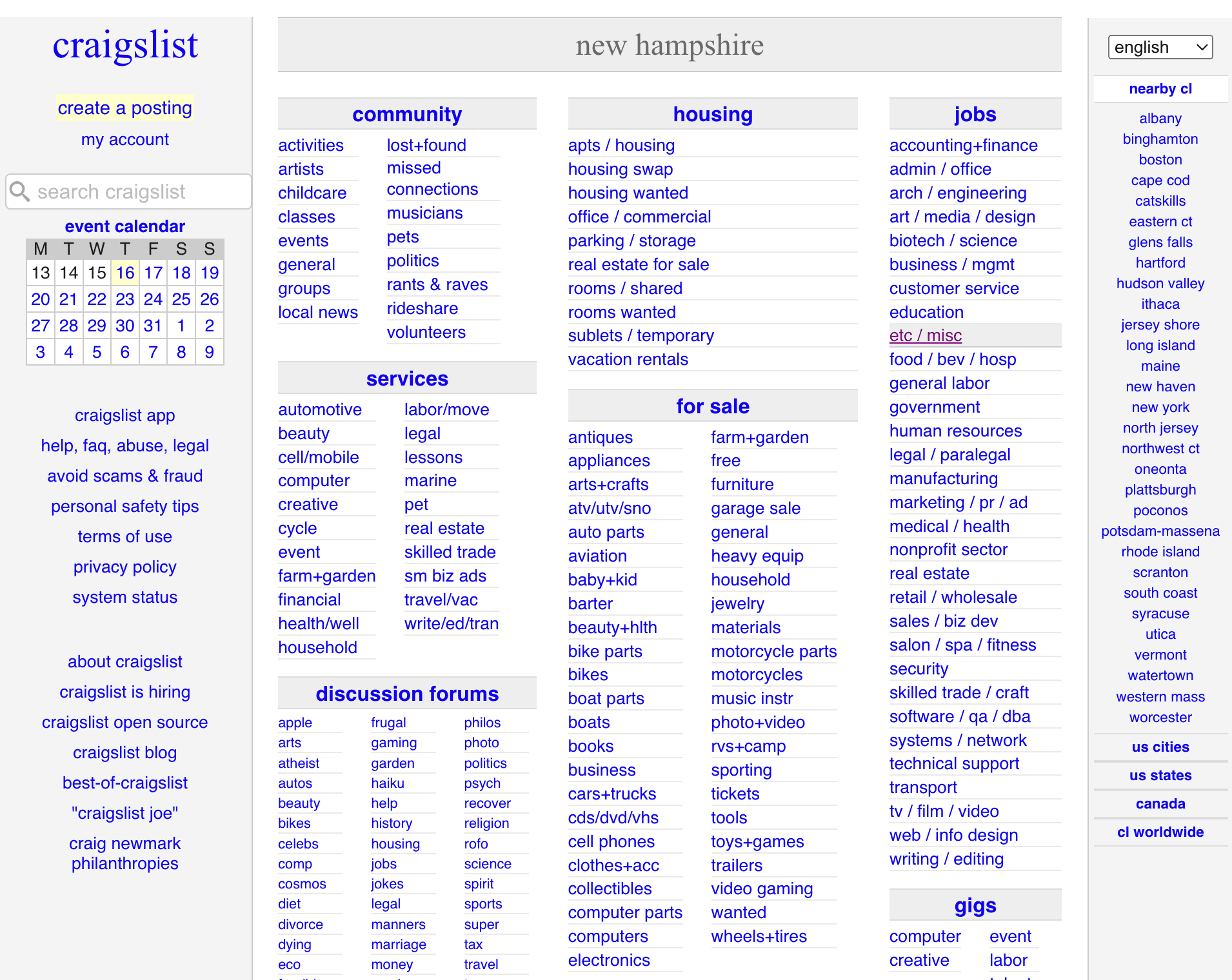Viewport: 1232px width, 980px height.
Task: Open create a posting link
Action: tap(125, 108)
